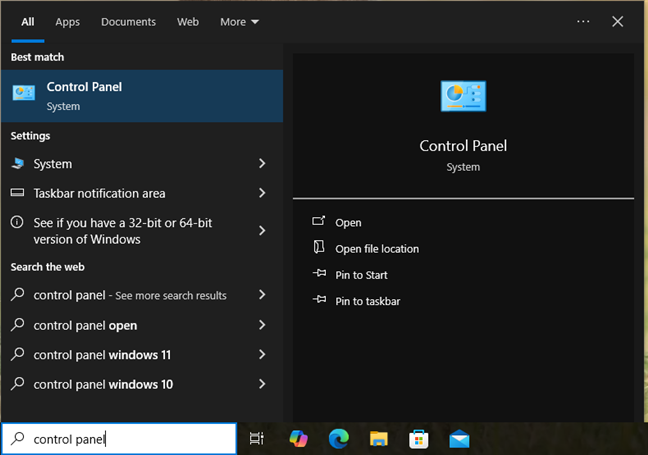This screenshot has width=648, height=455.
Task: Click magnifier icon beside 'See more search results'
Action: 17,295
